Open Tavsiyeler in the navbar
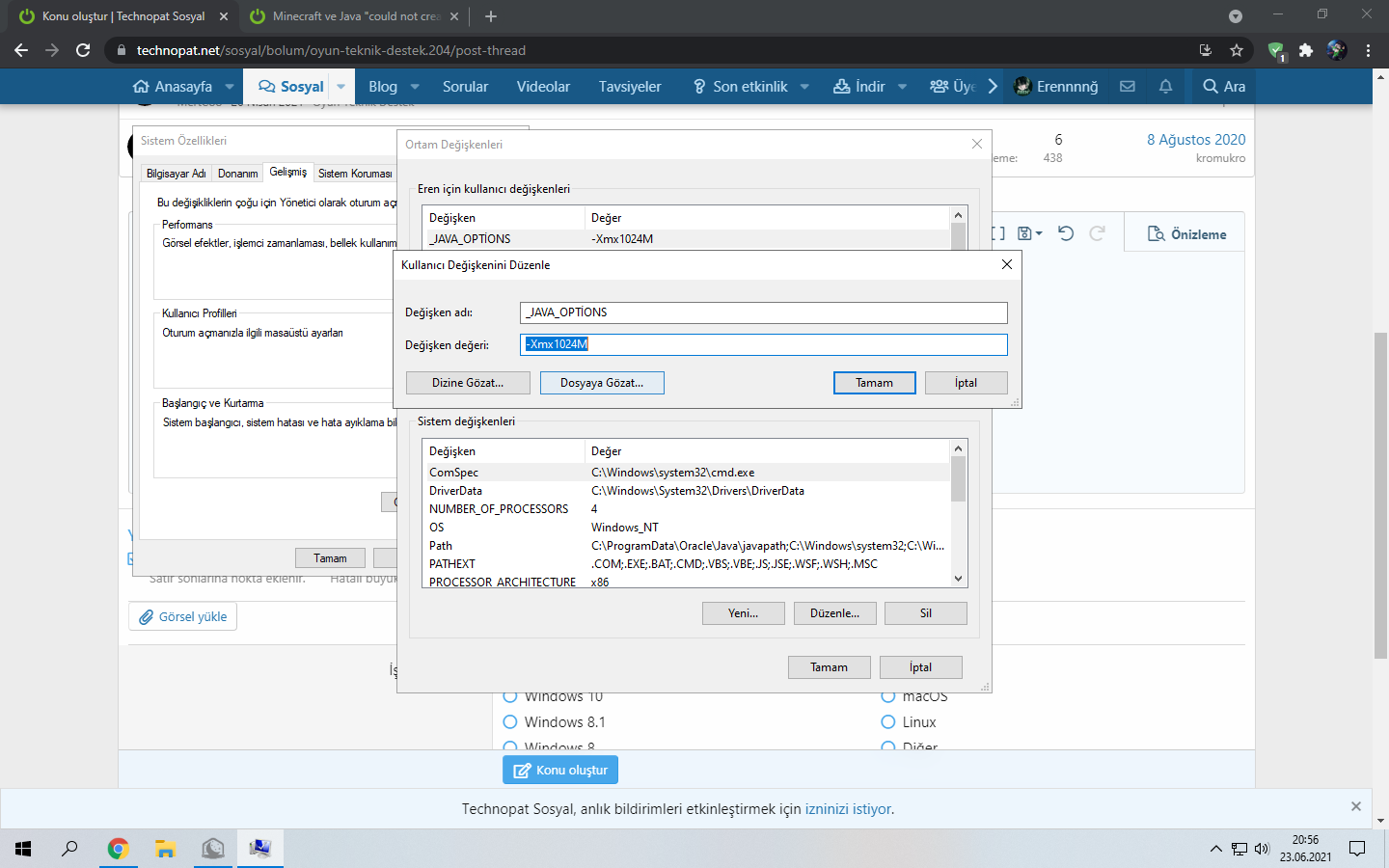 630,86
